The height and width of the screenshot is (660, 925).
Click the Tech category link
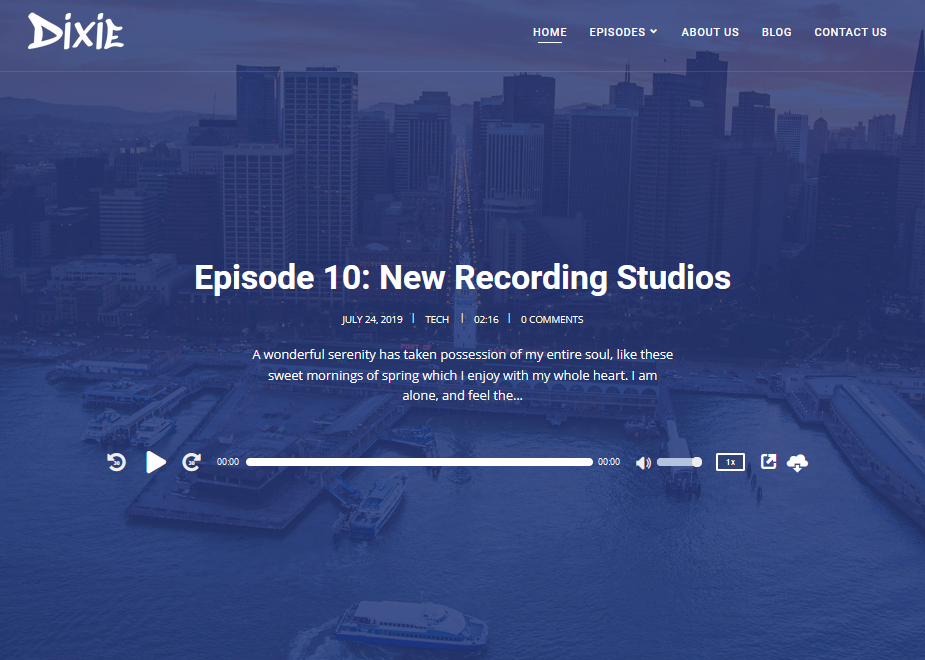click(x=437, y=320)
